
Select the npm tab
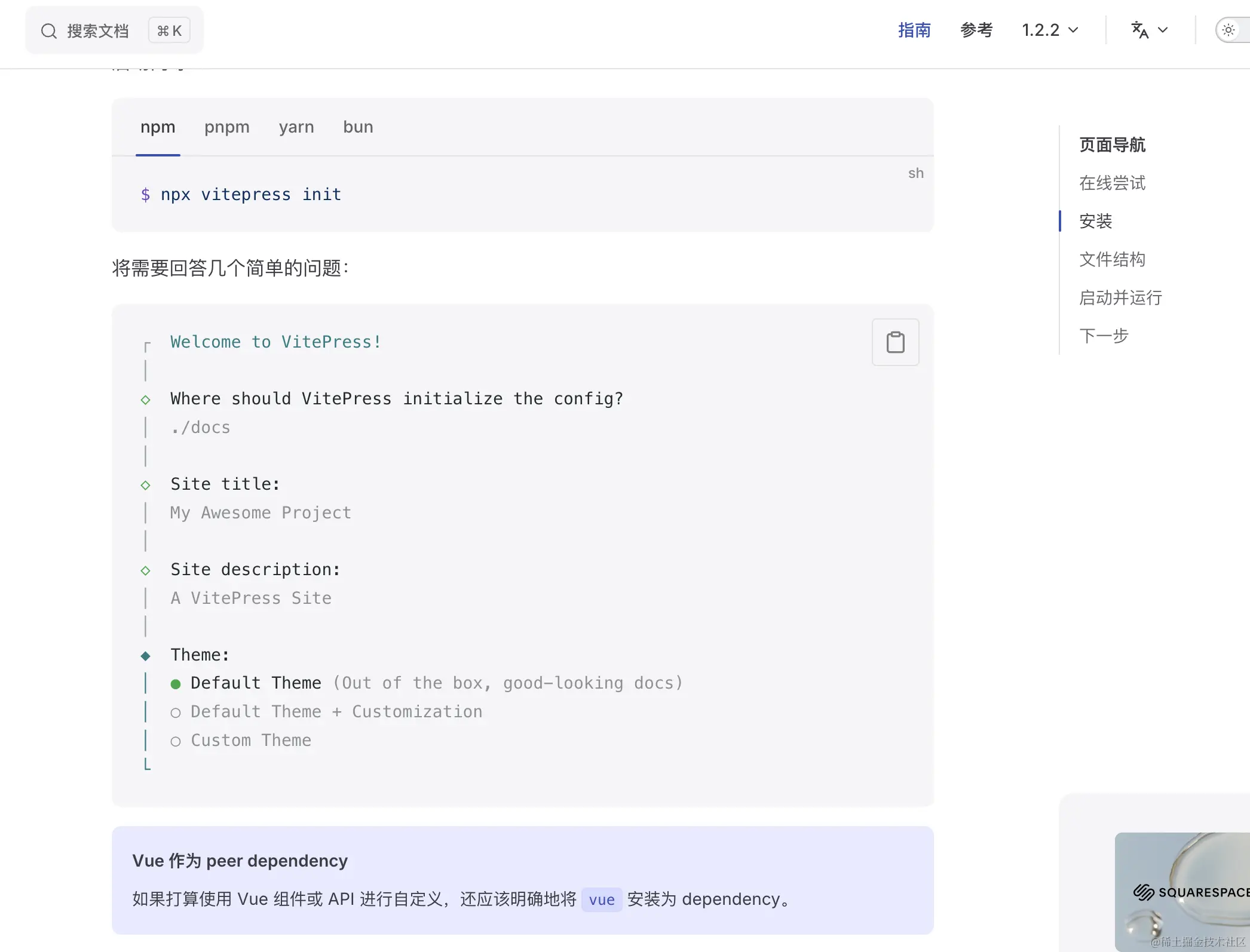tap(158, 127)
